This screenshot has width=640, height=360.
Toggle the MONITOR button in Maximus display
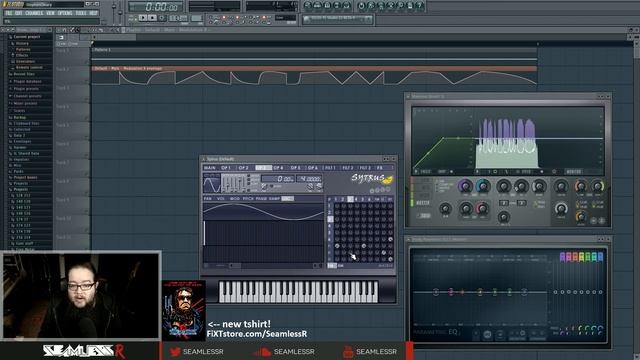tap(574, 172)
